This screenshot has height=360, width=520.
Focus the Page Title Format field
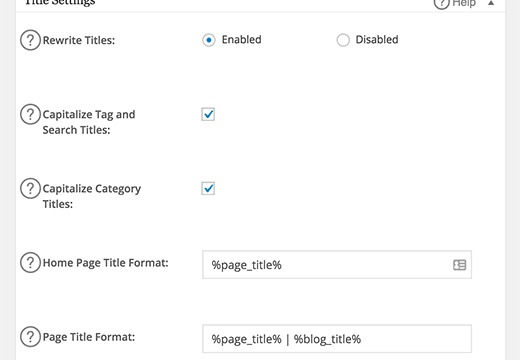tap(337, 339)
